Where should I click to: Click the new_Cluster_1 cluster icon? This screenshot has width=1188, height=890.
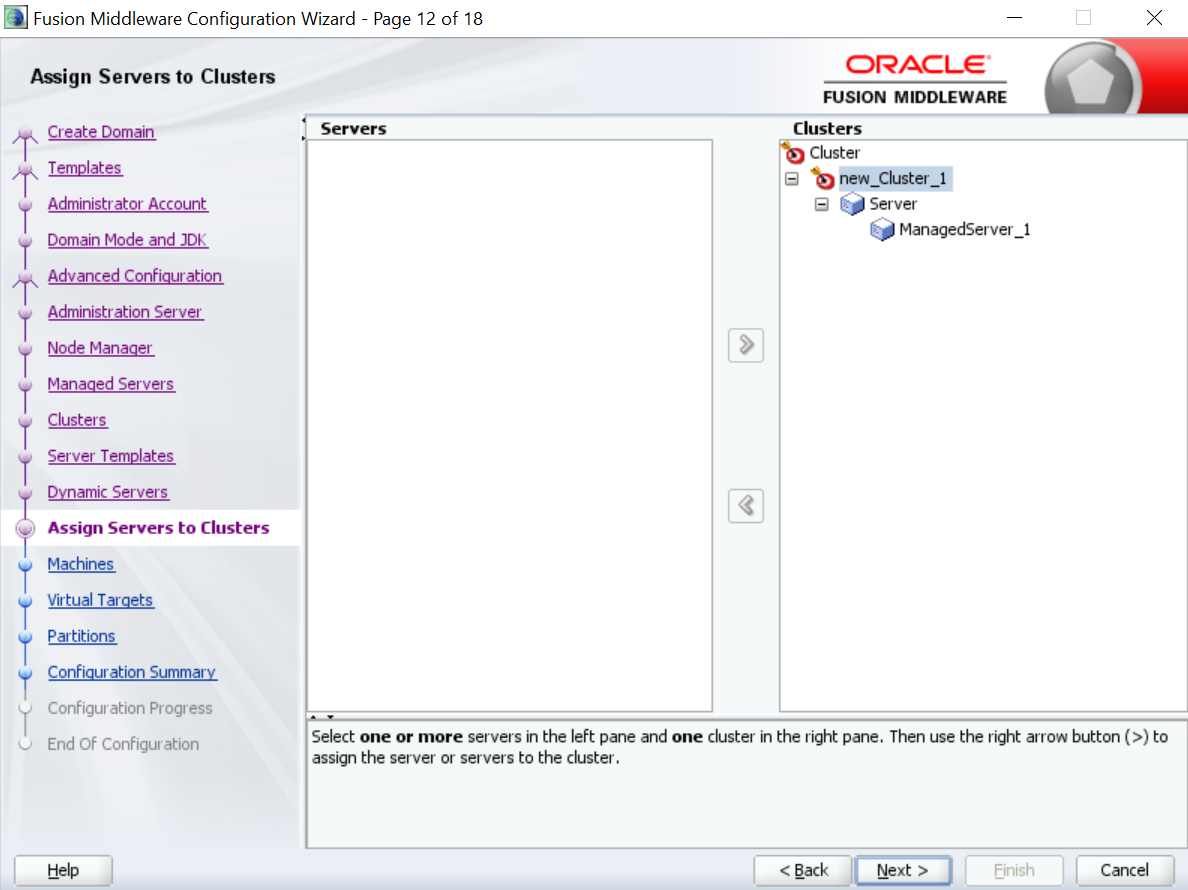(x=823, y=179)
